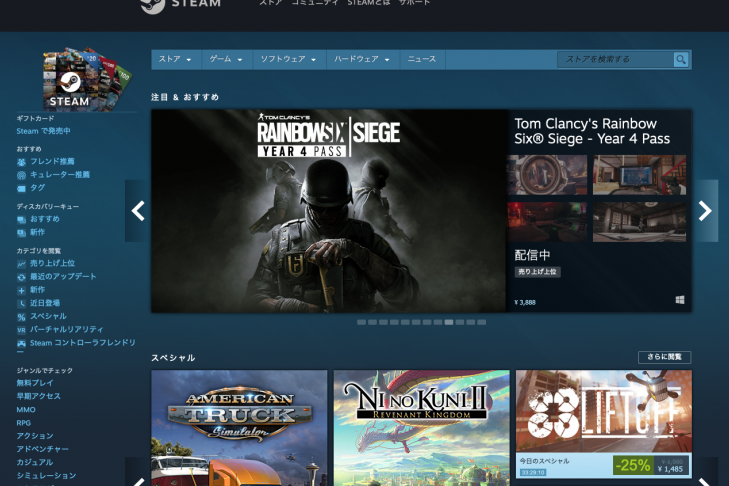
Task: Advance featured carousel with right arrow
Action: pos(705,211)
